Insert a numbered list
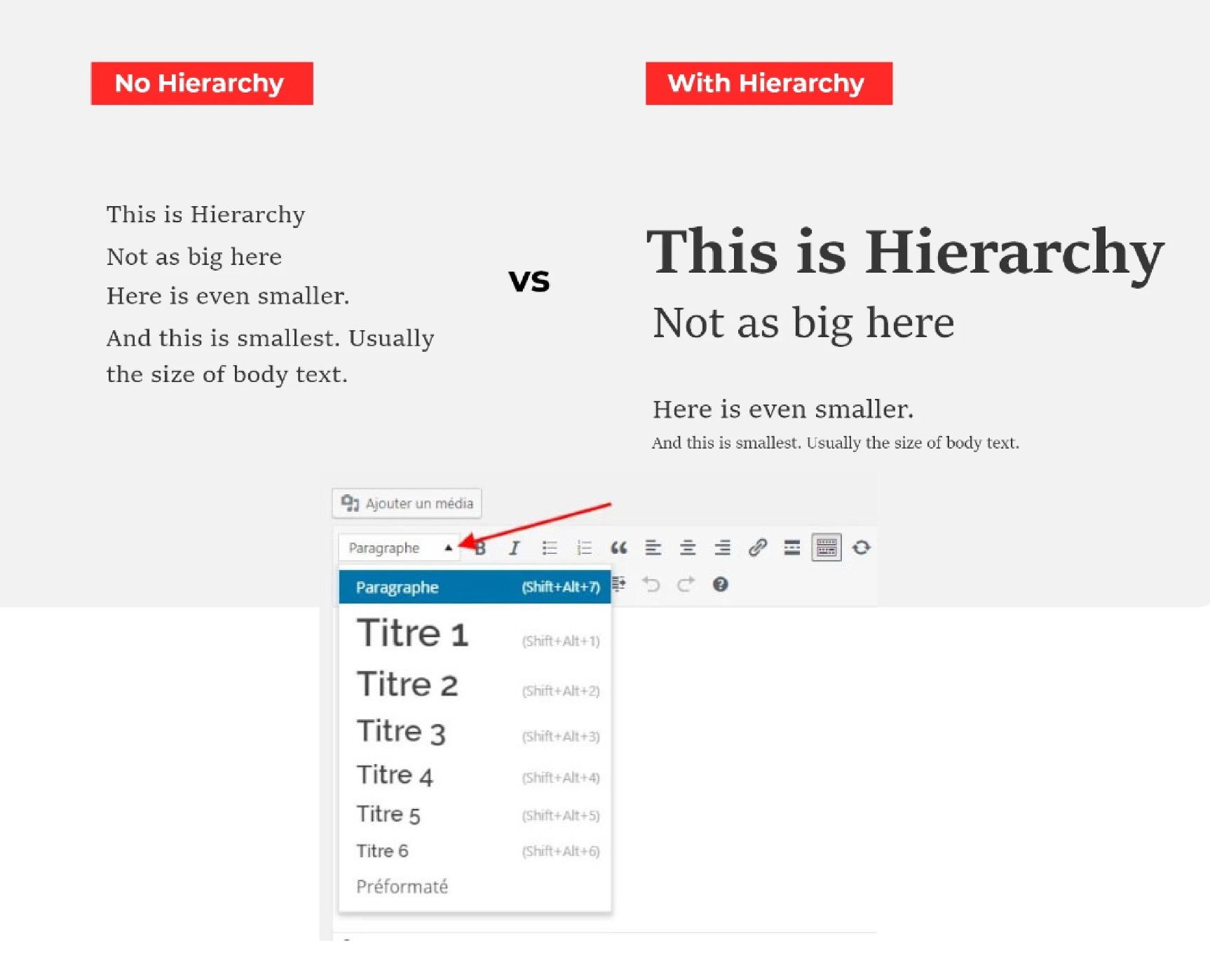Viewport: 1210px width, 980px height. 584,547
